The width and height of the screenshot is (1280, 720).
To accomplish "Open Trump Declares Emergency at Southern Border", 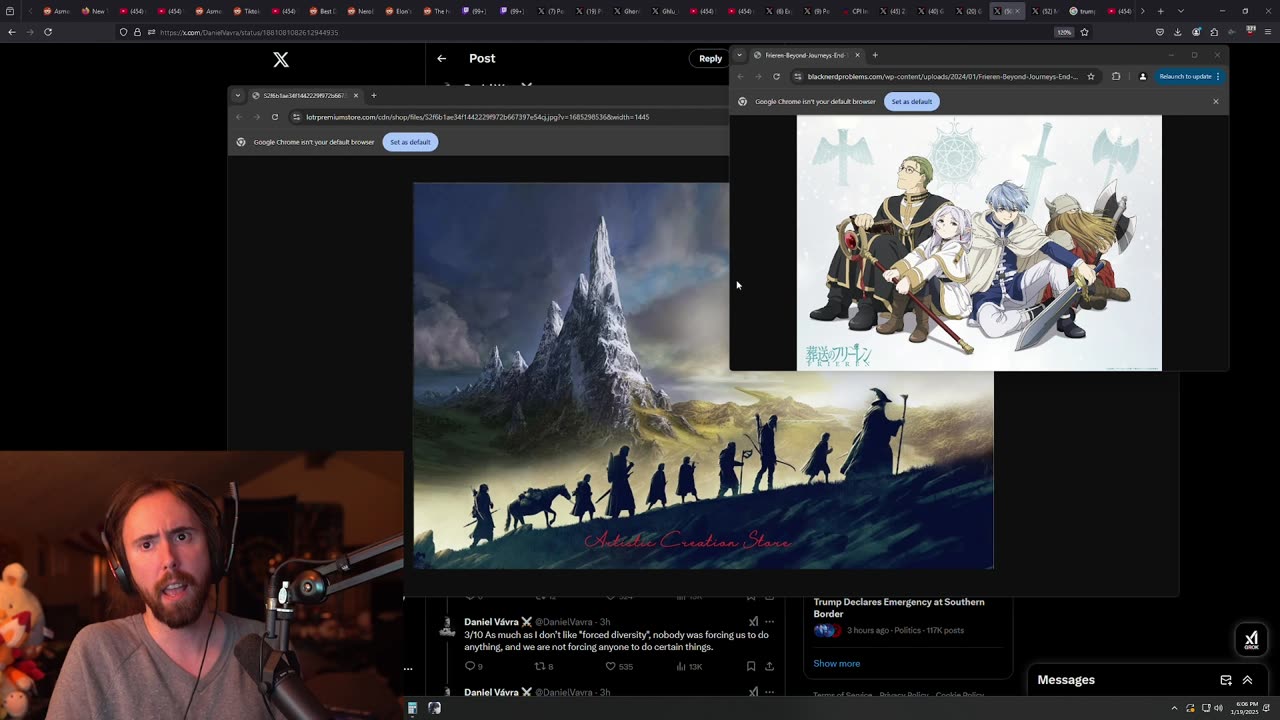I will [899, 608].
